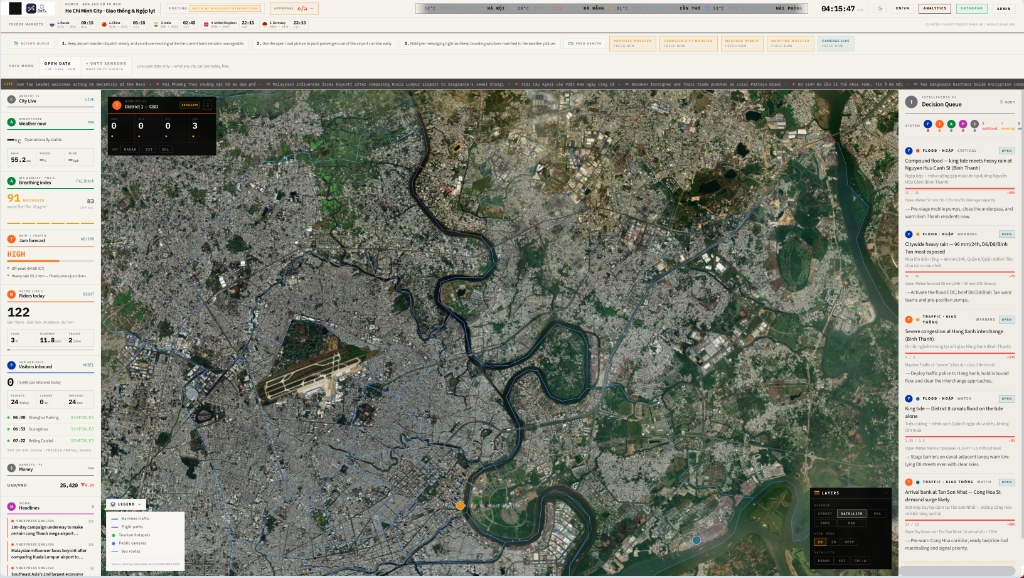
Task: Open the Analytics tab
Action: point(934,8)
